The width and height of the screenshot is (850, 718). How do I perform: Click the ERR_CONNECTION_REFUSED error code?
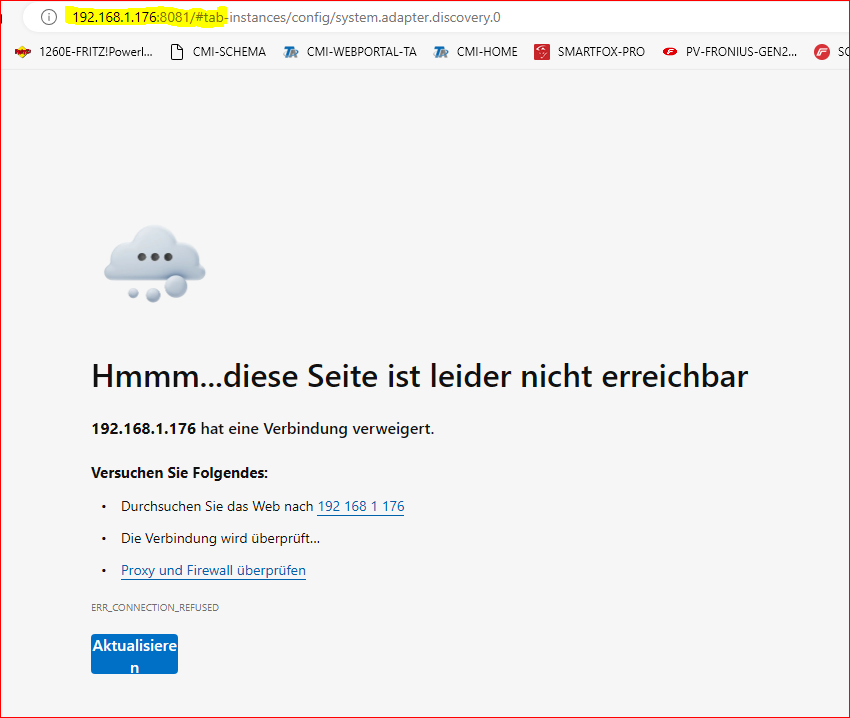pos(155,607)
